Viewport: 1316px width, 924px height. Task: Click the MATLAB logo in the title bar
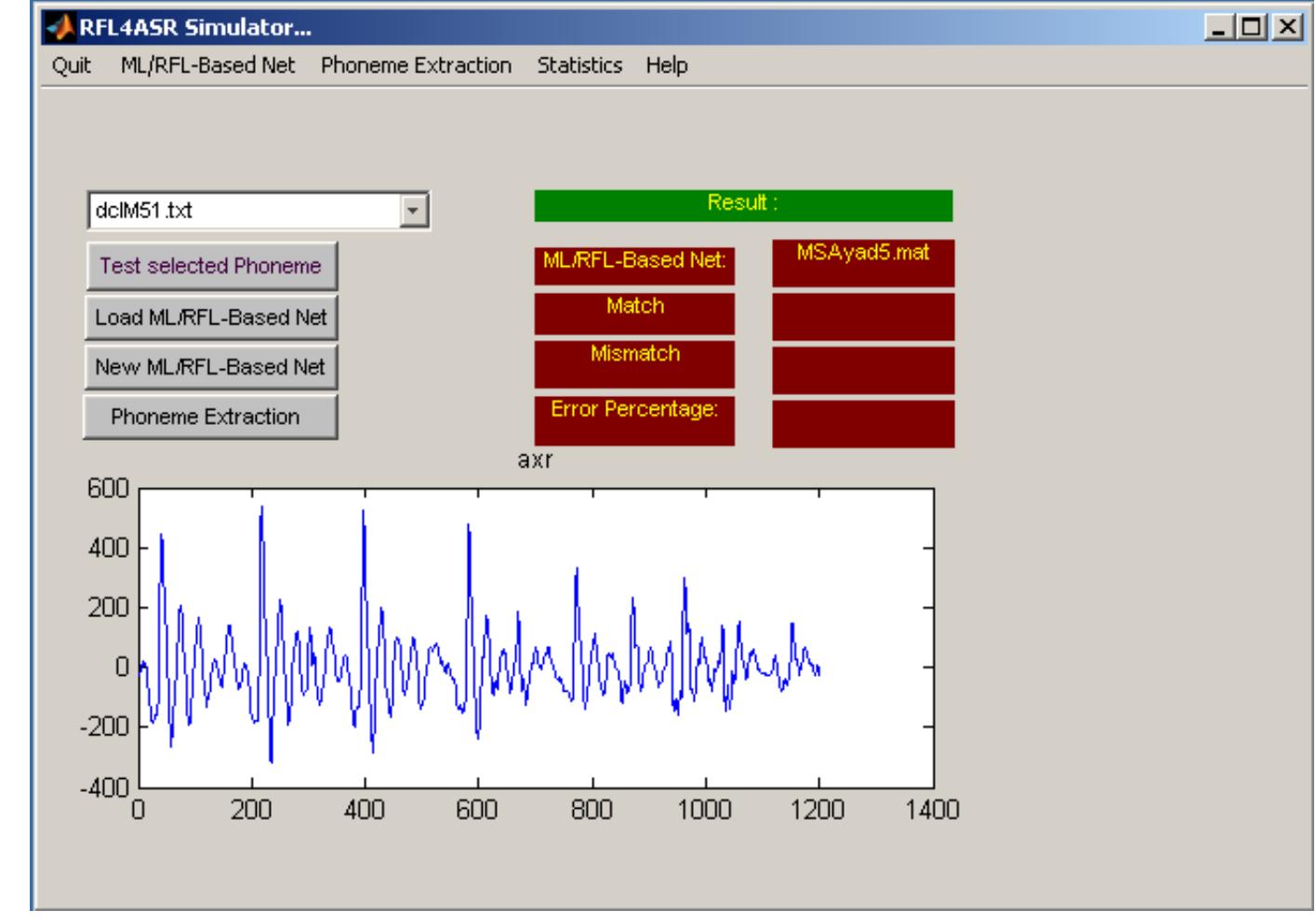58,28
